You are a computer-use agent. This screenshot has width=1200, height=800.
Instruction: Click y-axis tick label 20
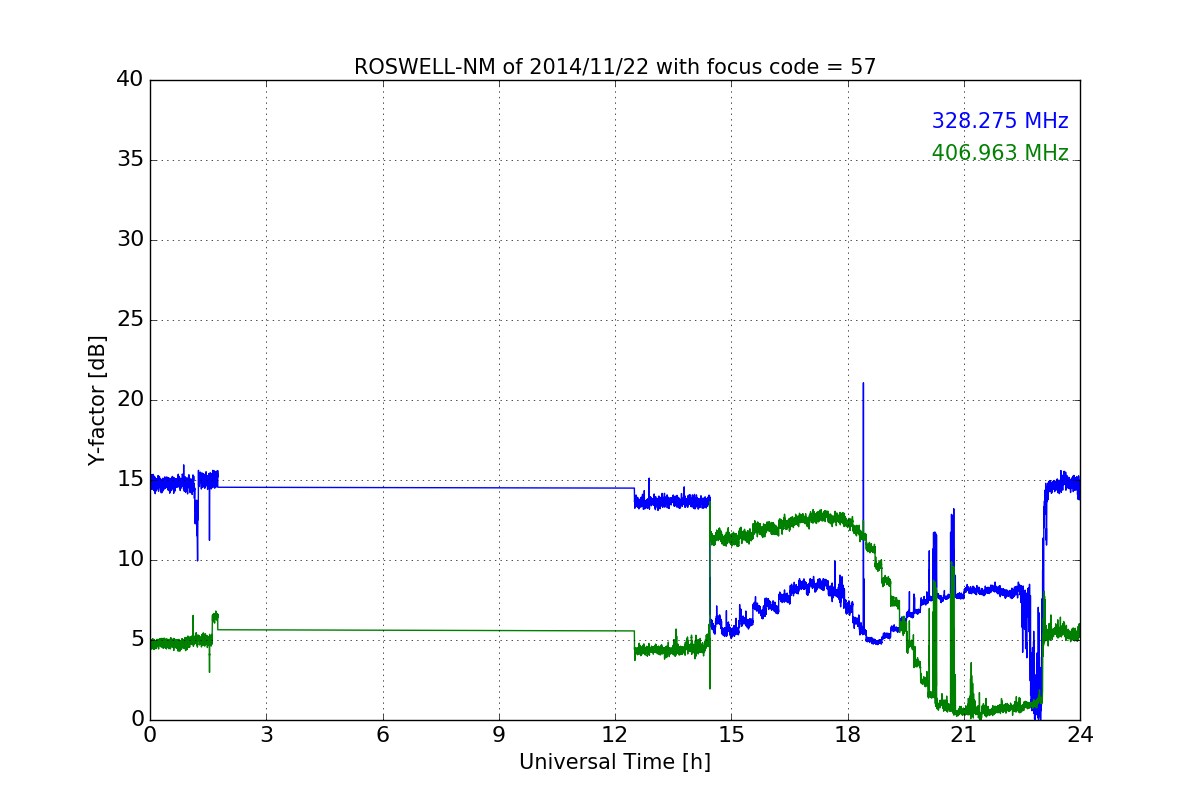click(x=129, y=400)
